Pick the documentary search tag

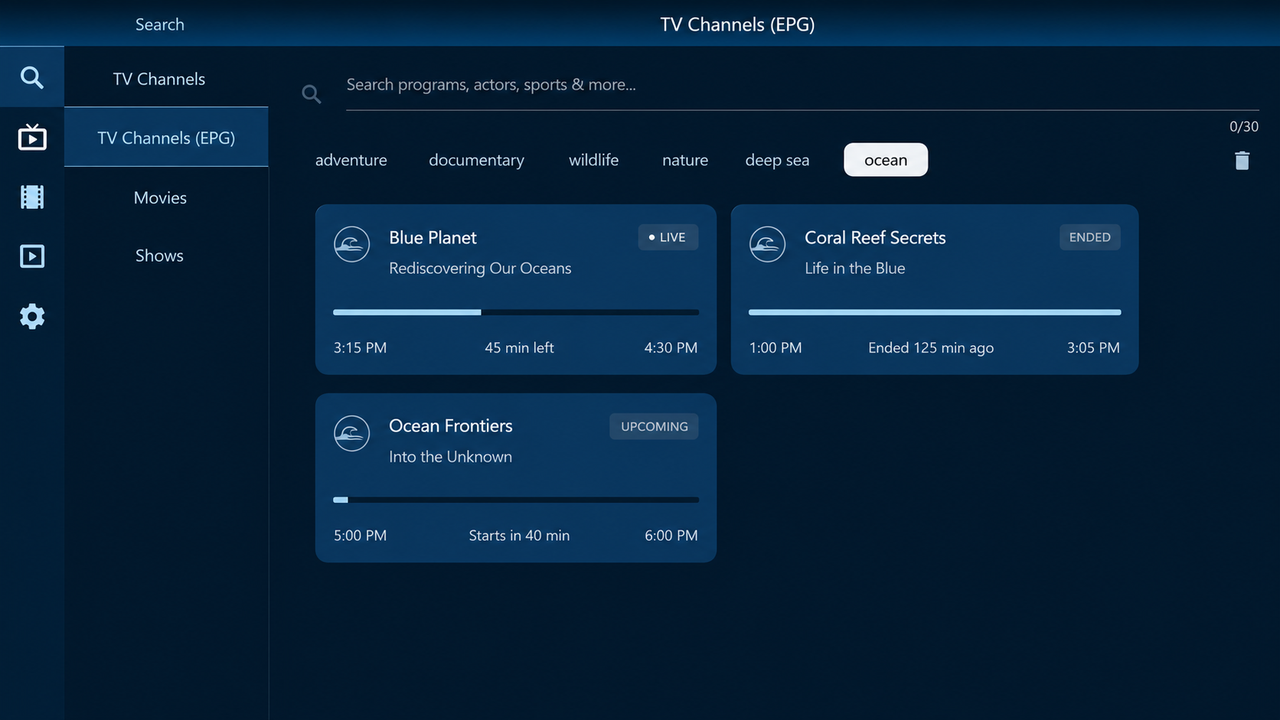tap(476, 160)
